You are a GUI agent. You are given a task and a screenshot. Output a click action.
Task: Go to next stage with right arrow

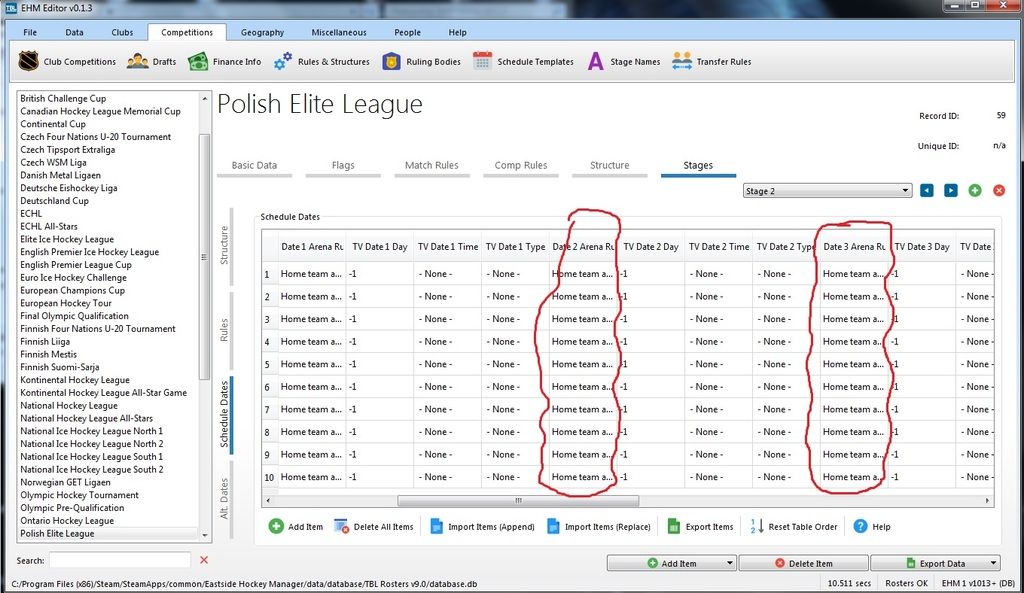(x=951, y=191)
